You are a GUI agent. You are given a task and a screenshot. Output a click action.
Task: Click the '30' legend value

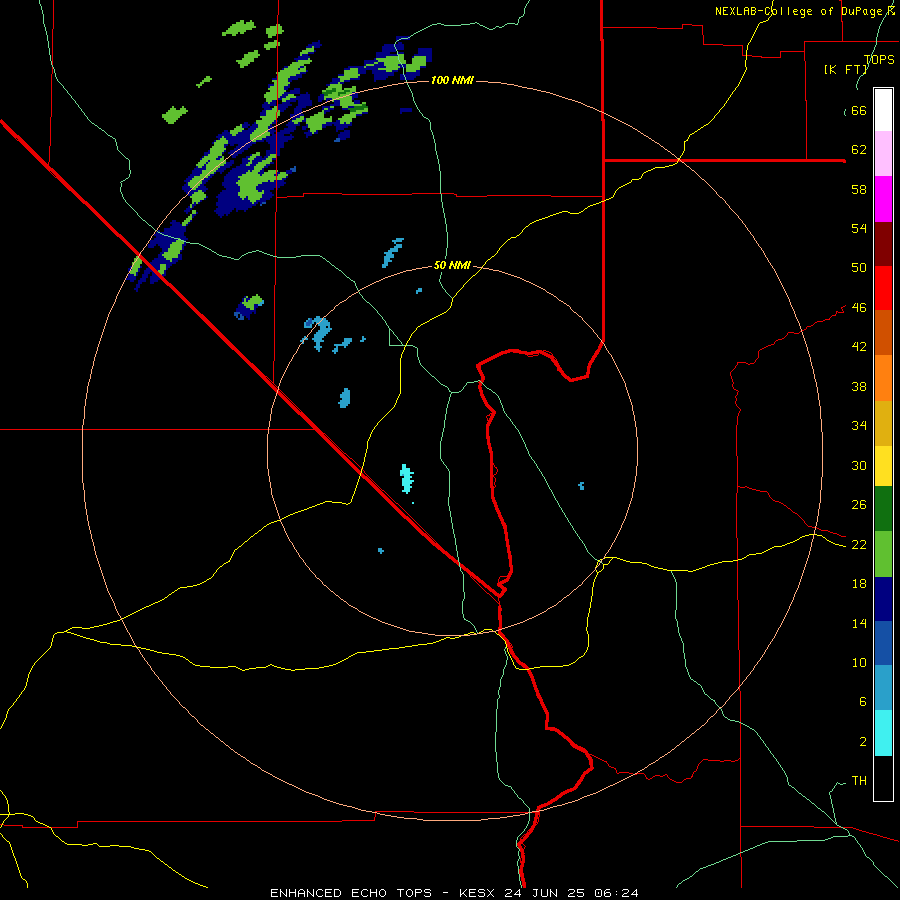pos(859,465)
